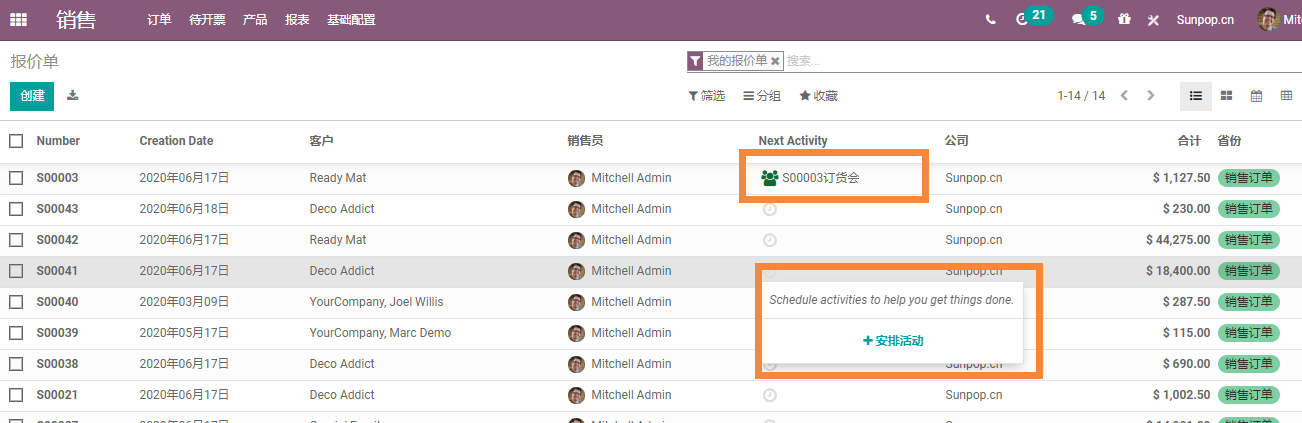Open activities clock with 21 badge
This screenshot has height=423, width=1302.
[x=1022, y=19]
